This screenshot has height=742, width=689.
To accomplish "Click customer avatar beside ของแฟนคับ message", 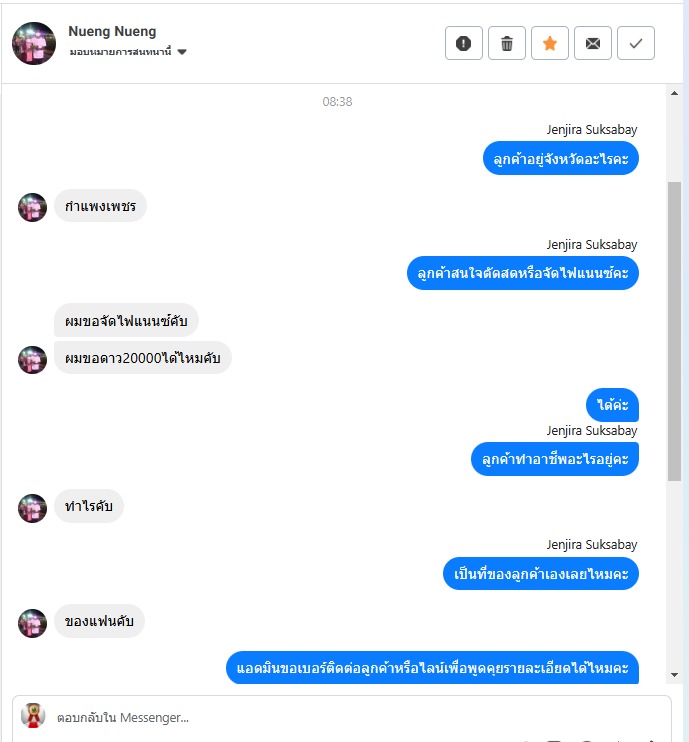I will point(32,623).
